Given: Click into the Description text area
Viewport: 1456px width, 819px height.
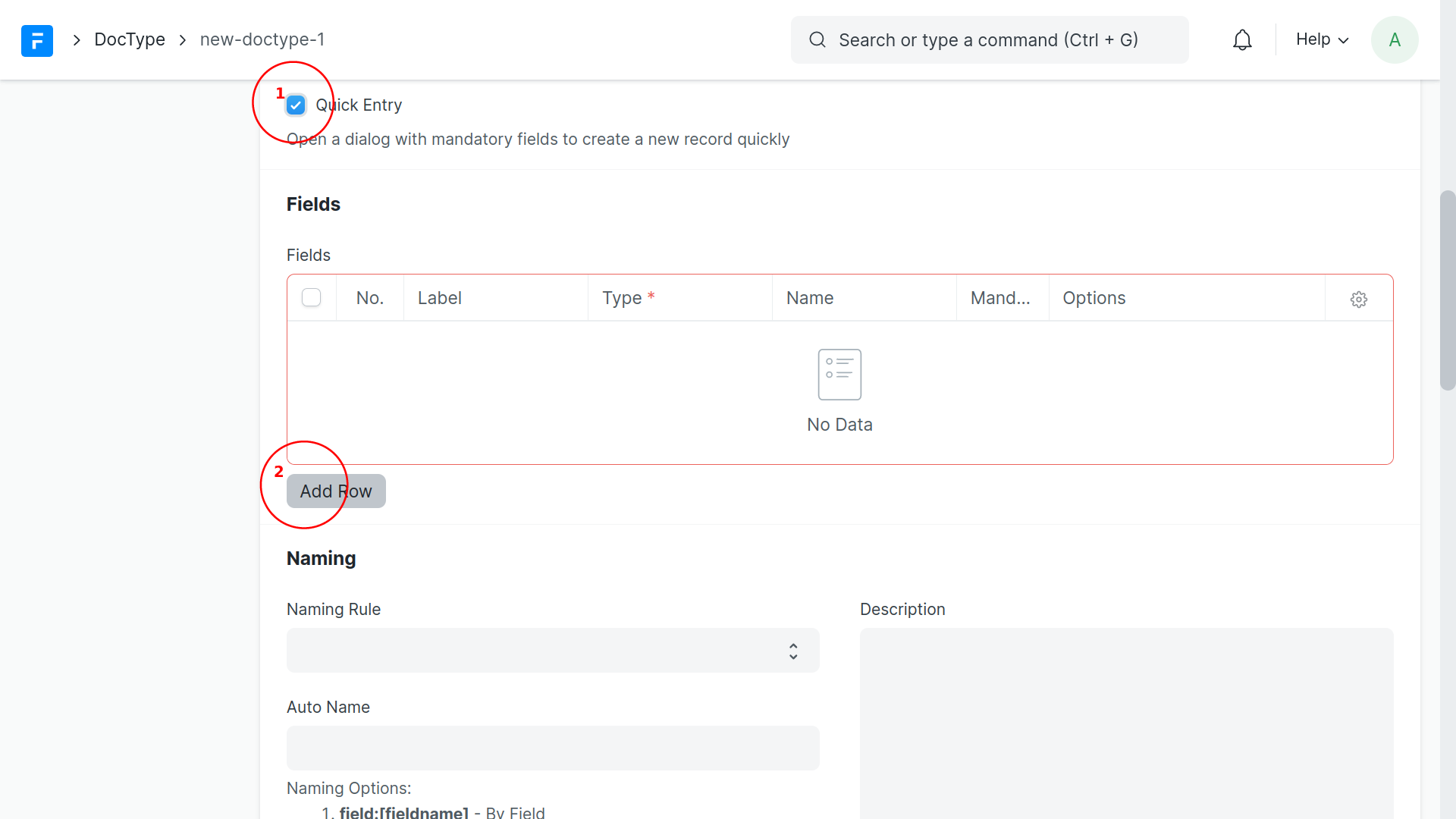Looking at the screenshot, I should 1126,720.
